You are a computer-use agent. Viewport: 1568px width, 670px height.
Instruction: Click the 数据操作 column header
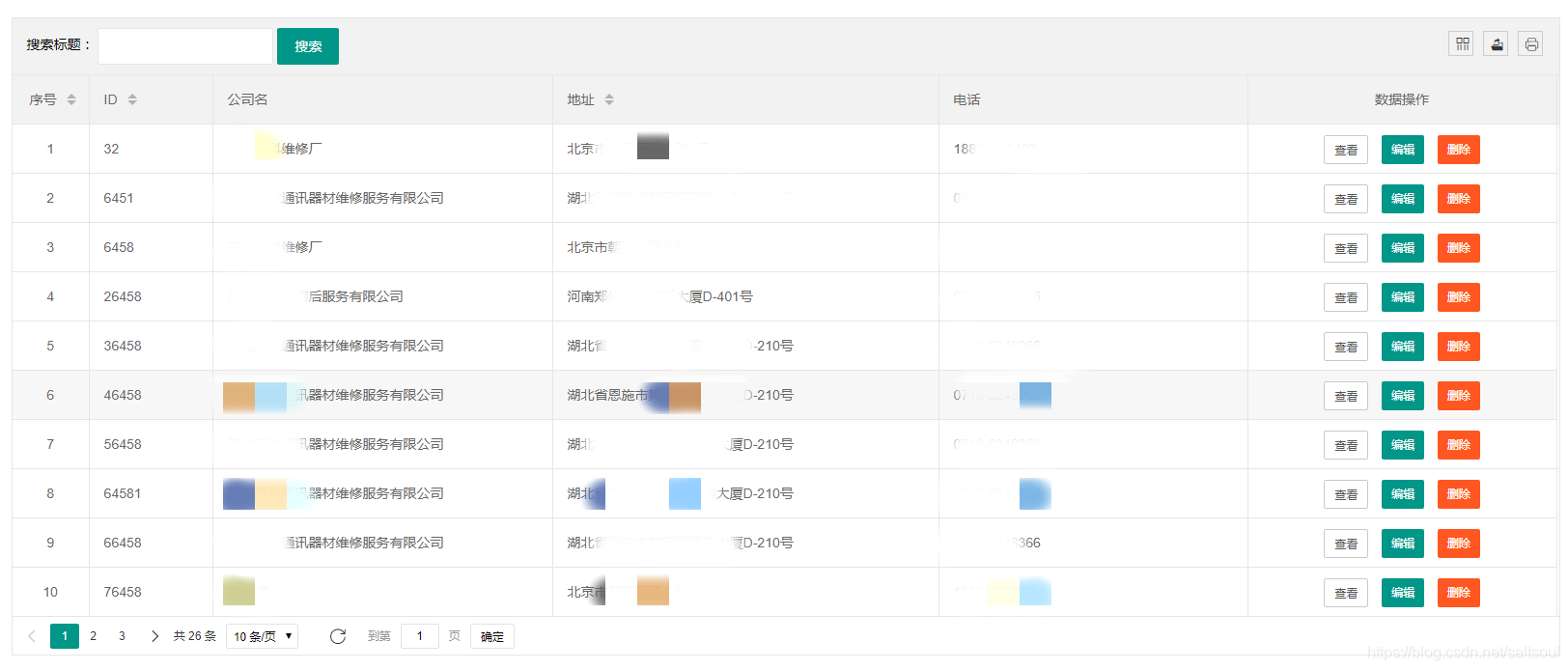1402,99
